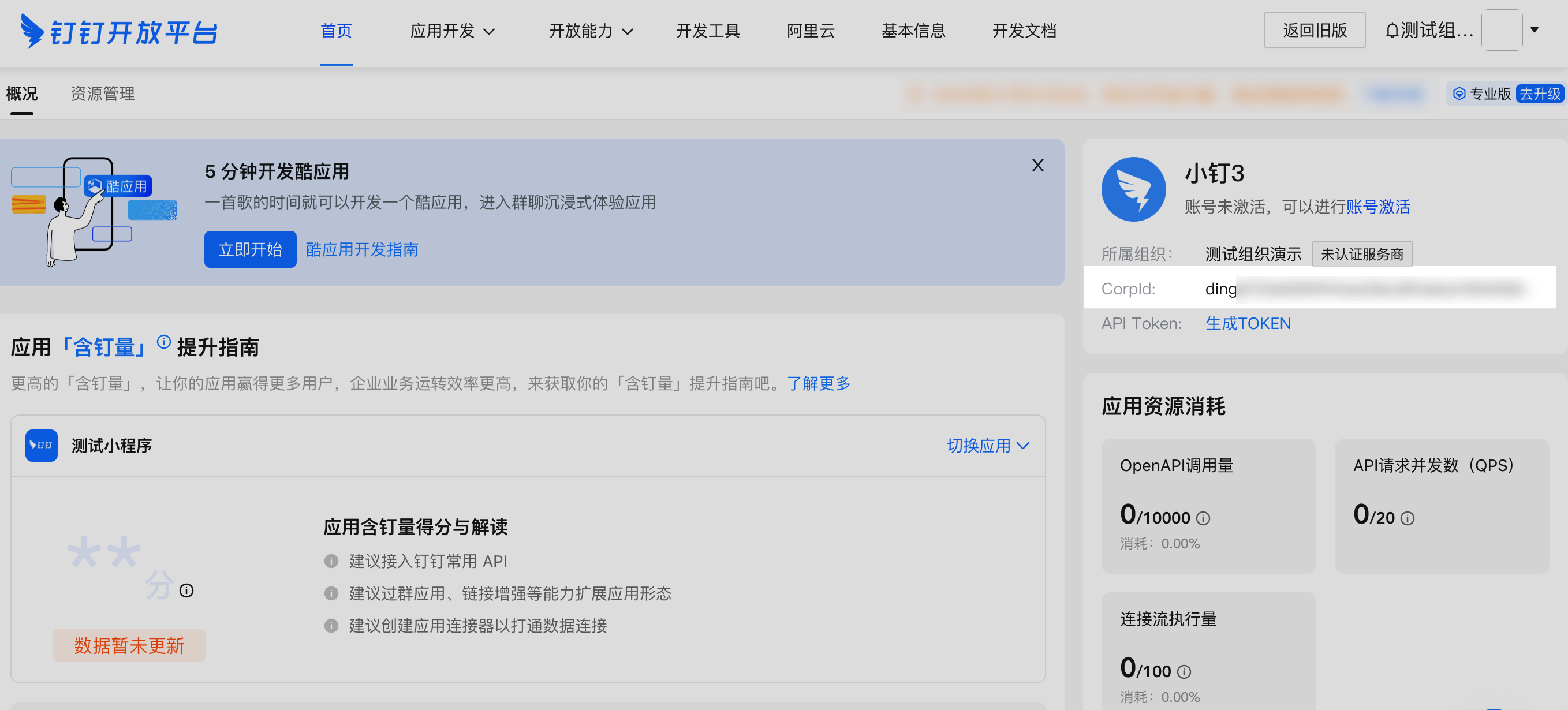1568x710 pixels.
Task: Click info icon beside 连接流执行量 0/100
Action: pyautogui.click(x=1184, y=671)
